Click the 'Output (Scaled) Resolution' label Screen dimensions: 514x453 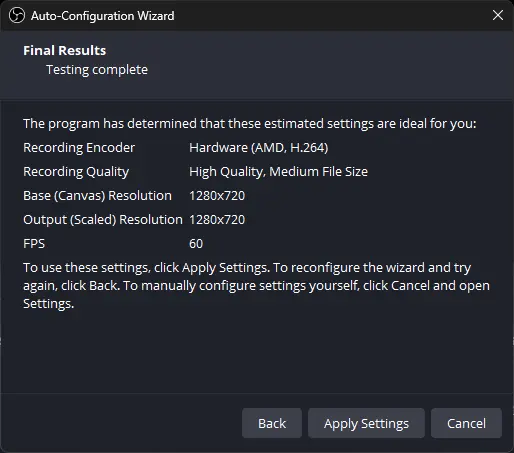(103, 220)
